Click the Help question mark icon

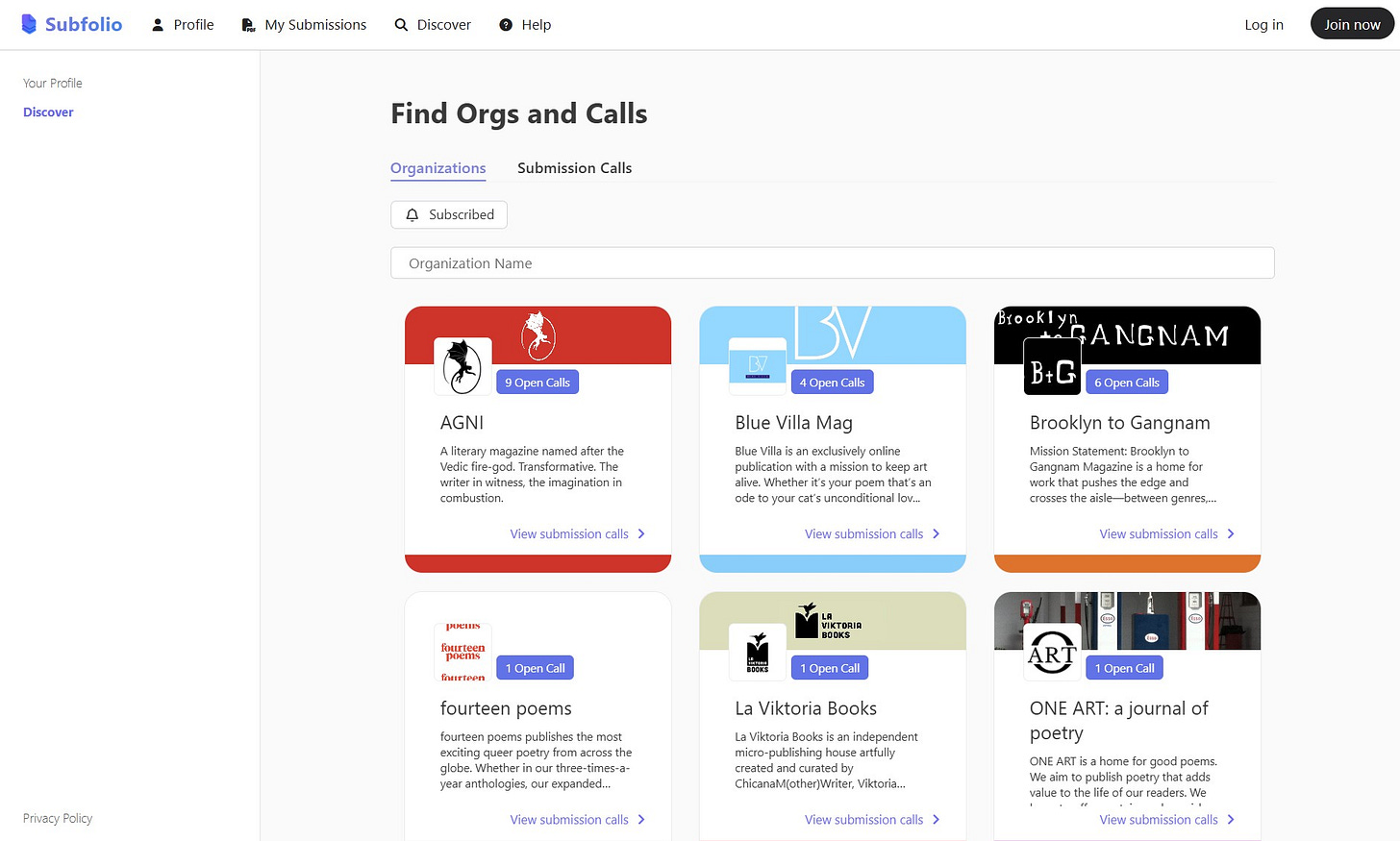pyautogui.click(x=506, y=25)
